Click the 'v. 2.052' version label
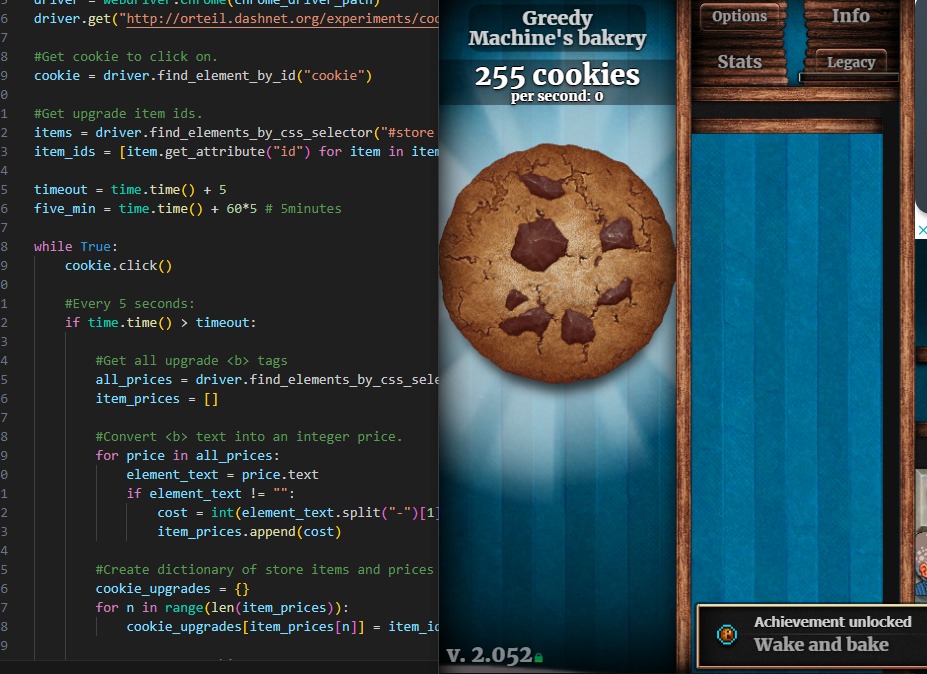927x674 pixels. [x=490, y=655]
